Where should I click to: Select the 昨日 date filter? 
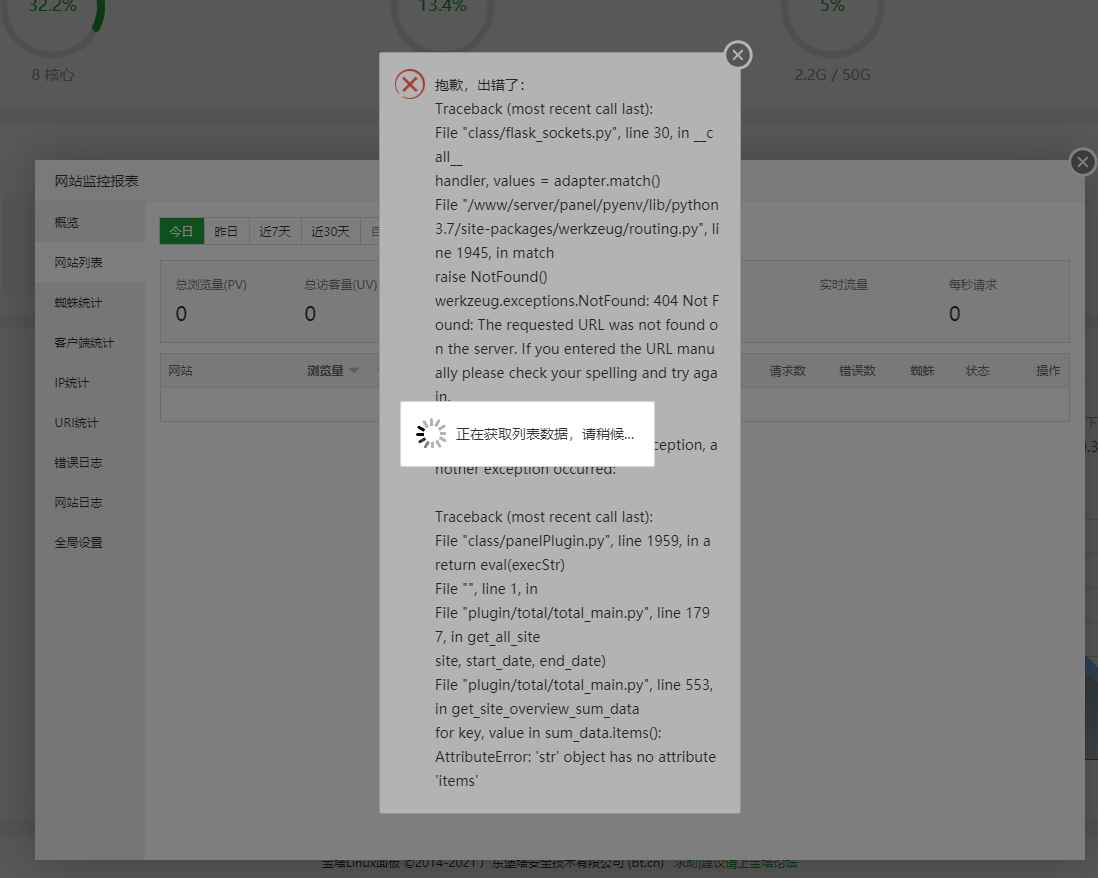click(226, 231)
